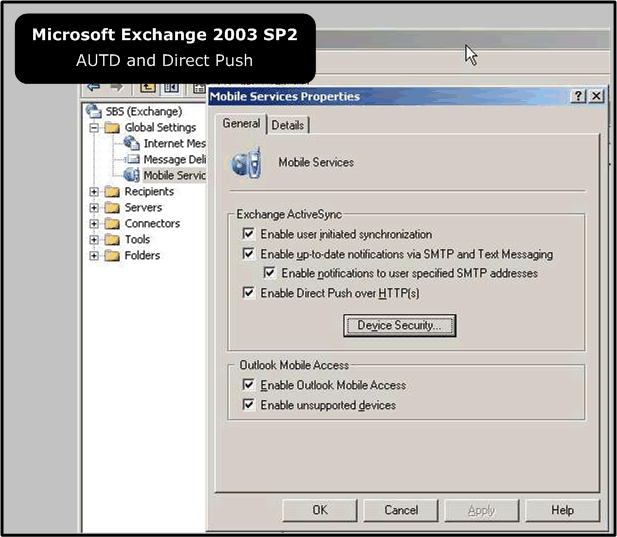Switch to the General tab
The height and width of the screenshot is (537, 617).
tap(241, 124)
